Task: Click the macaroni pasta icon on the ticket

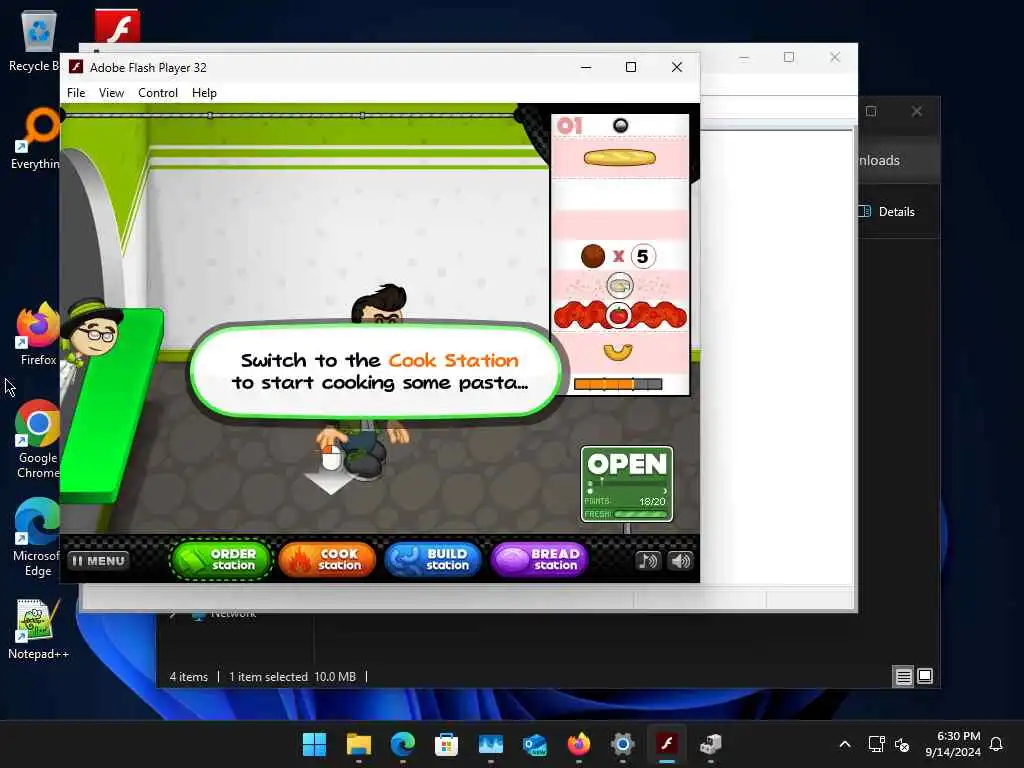Action: click(618, 352)
